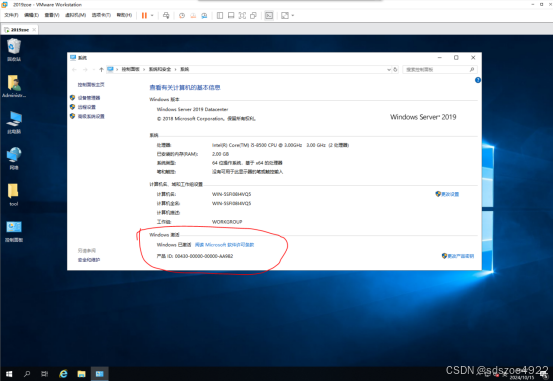Open taskbar search
The width and height of the screenshot is (553, 382).
(27, 374)
